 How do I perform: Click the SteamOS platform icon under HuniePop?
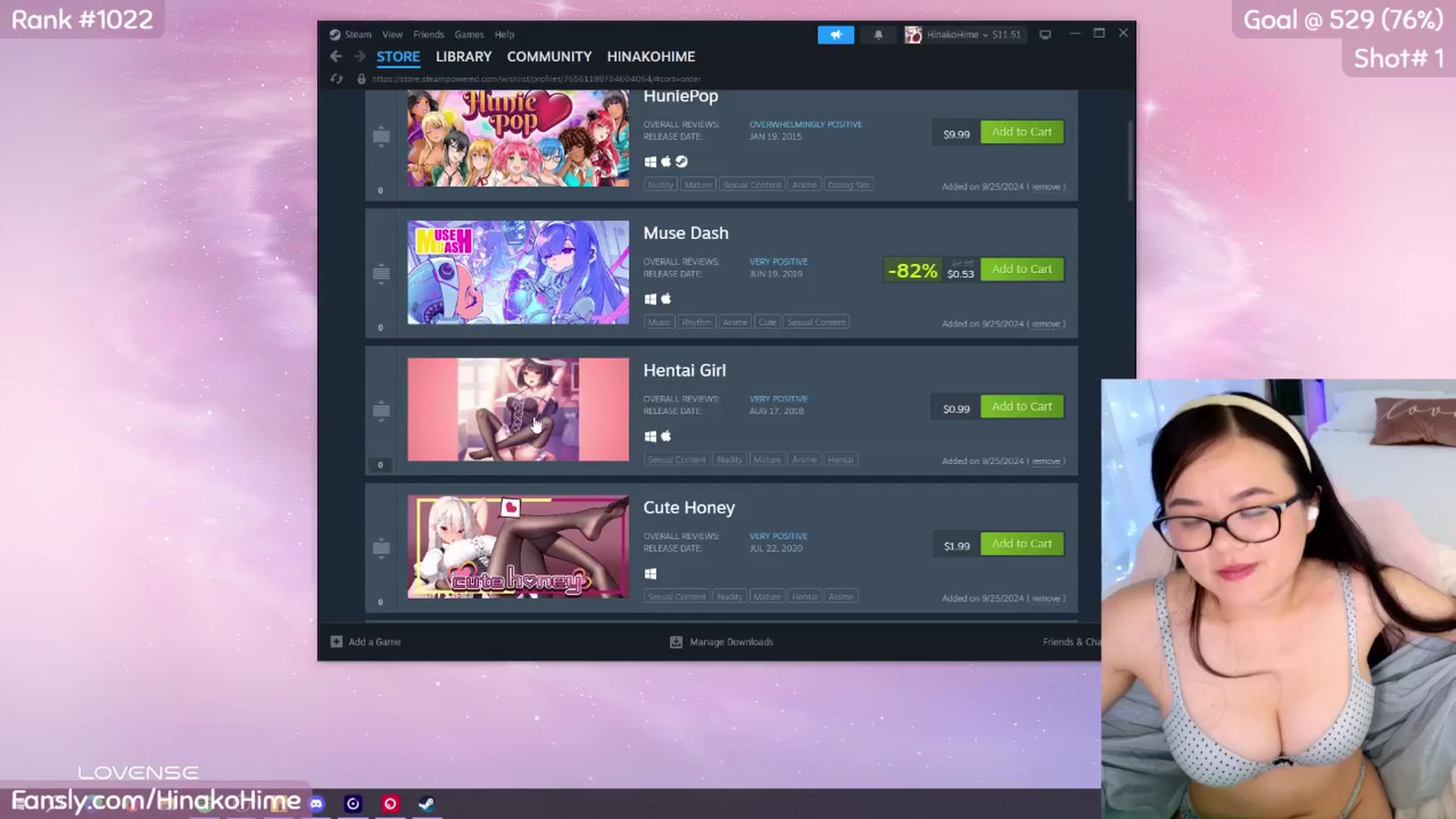682,162
